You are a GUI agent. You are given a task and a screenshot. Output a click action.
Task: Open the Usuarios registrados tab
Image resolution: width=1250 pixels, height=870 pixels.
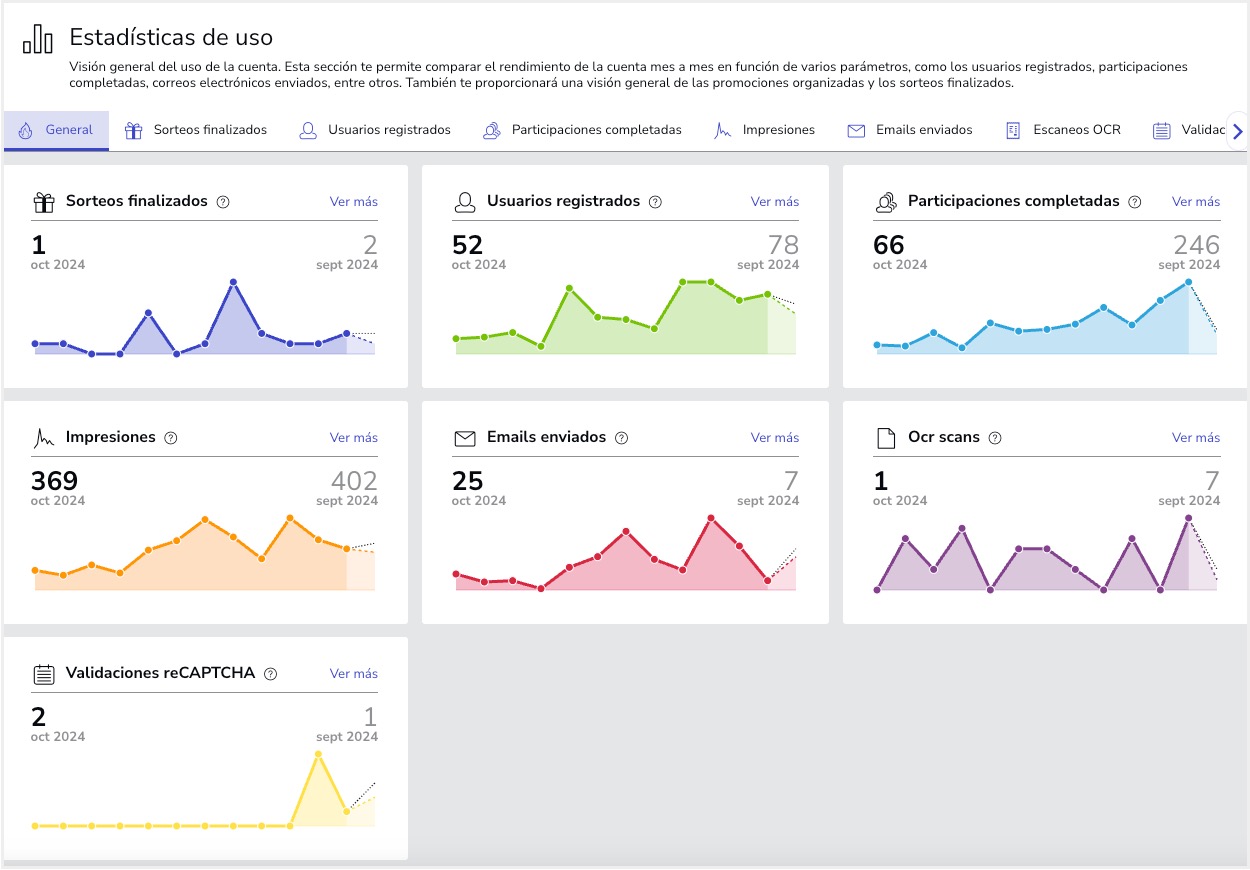375,130
